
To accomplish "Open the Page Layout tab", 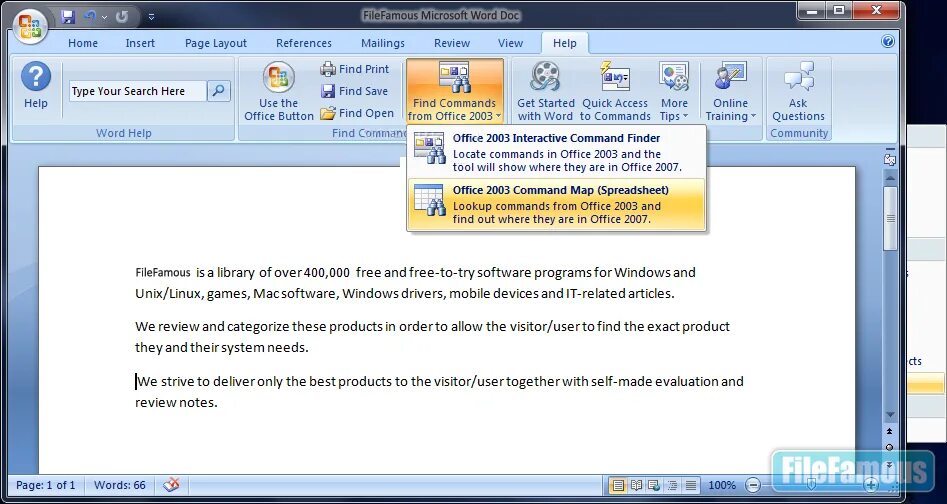I will click(216, 43).
